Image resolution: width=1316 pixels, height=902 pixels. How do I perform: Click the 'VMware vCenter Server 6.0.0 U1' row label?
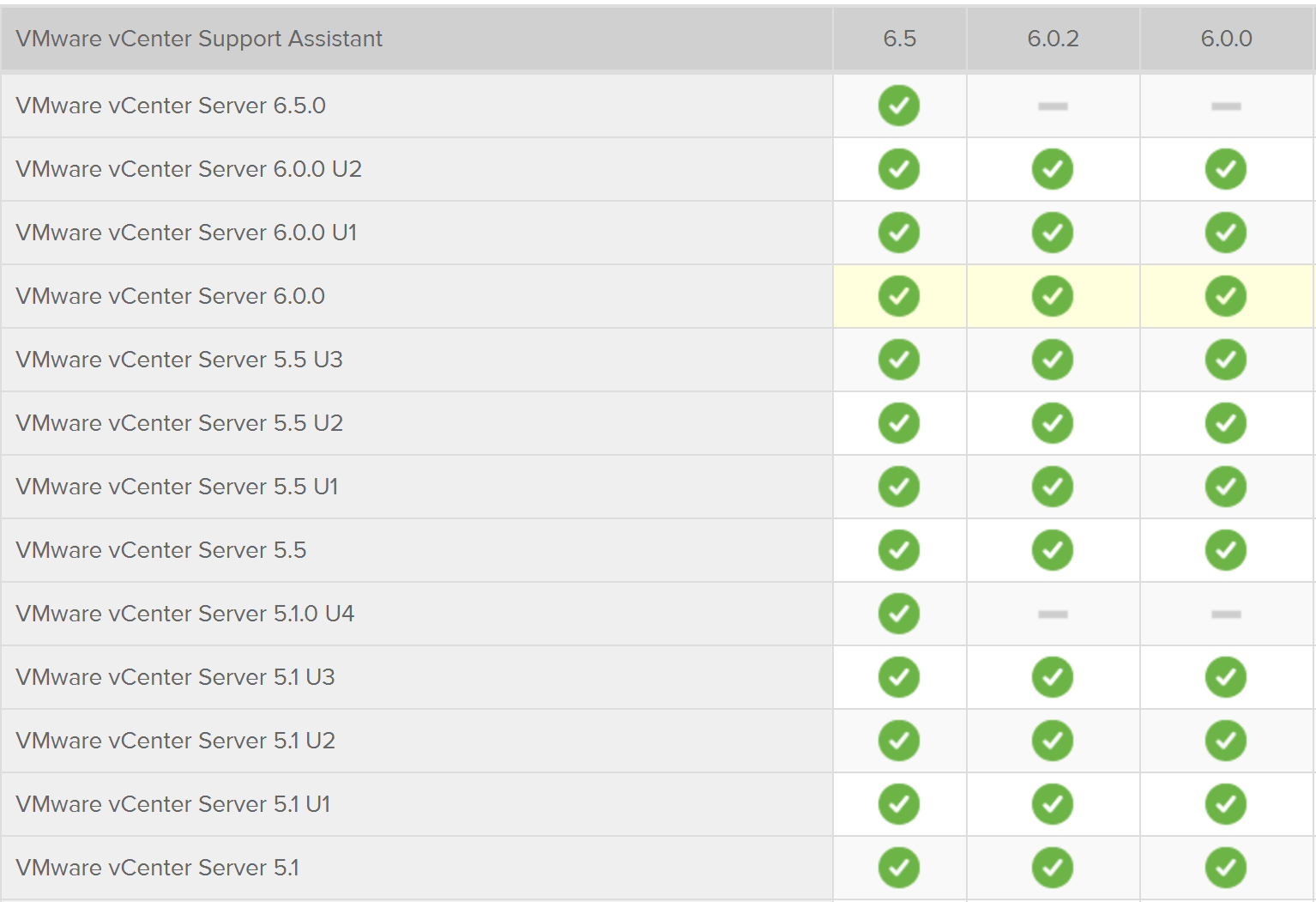coord(186,233)
